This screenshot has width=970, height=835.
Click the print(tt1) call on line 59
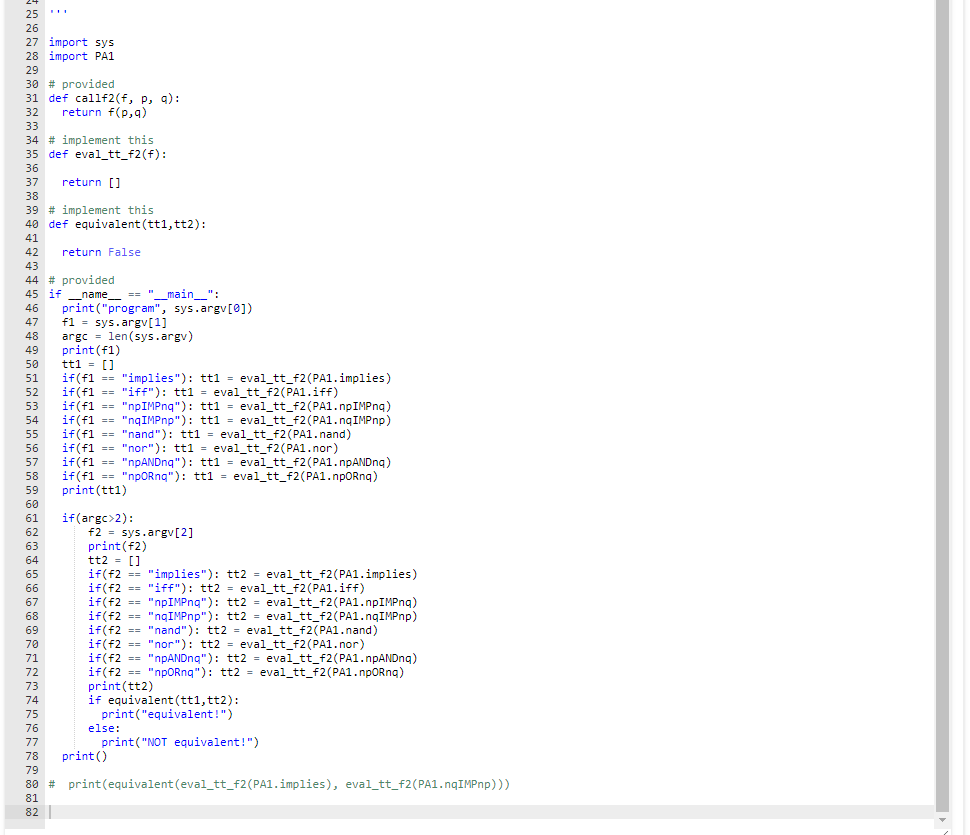pos(95,490)
